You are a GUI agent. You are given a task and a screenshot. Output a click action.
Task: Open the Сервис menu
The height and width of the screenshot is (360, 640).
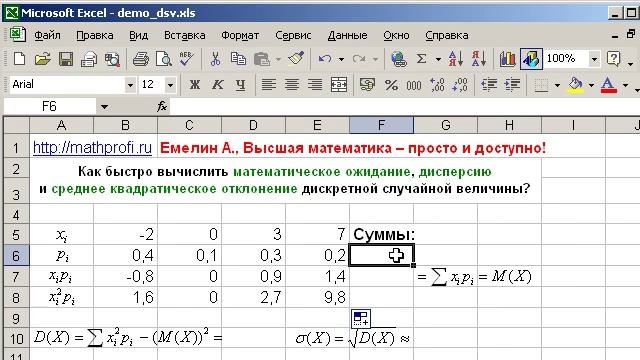pyautogui.click(x=293, y=36)
